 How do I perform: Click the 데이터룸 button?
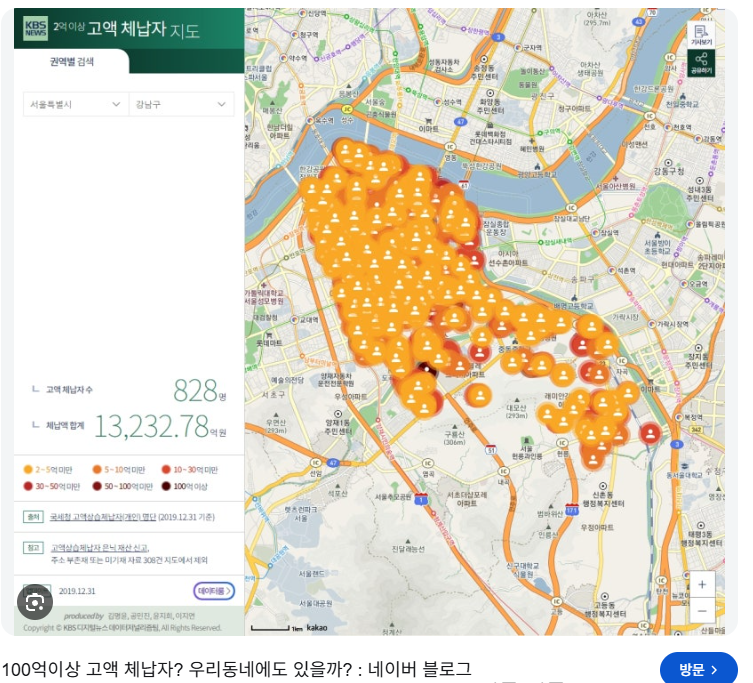point(214,591)
